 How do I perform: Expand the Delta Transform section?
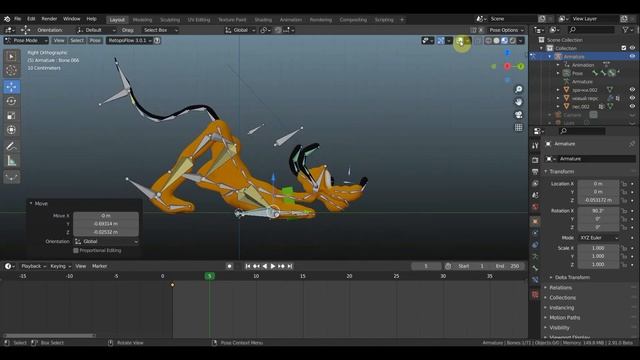click(572, 277)
